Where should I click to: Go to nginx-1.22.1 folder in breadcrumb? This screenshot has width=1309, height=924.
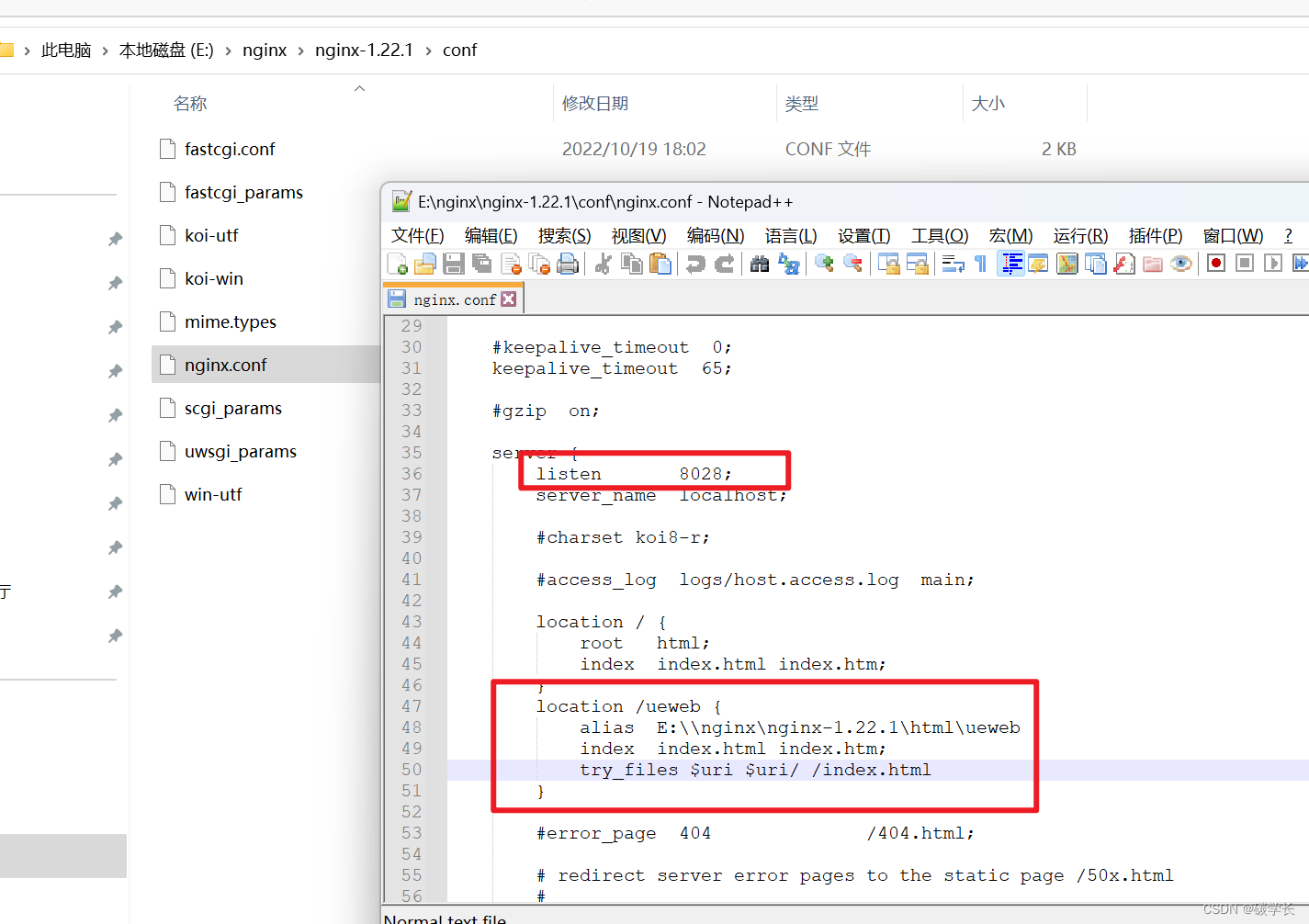coord(364,51)
